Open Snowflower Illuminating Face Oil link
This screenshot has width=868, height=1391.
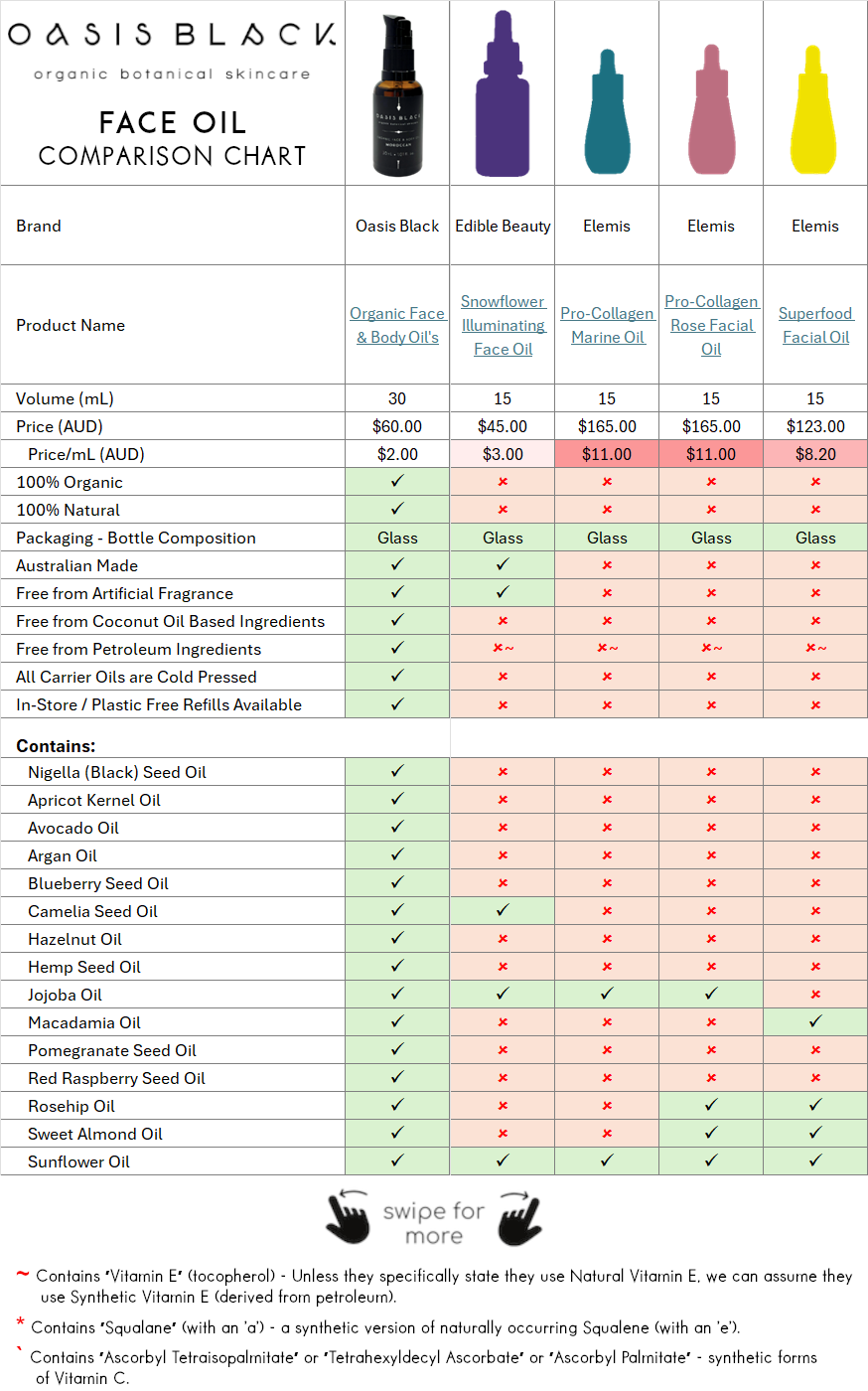coord(503,325)
